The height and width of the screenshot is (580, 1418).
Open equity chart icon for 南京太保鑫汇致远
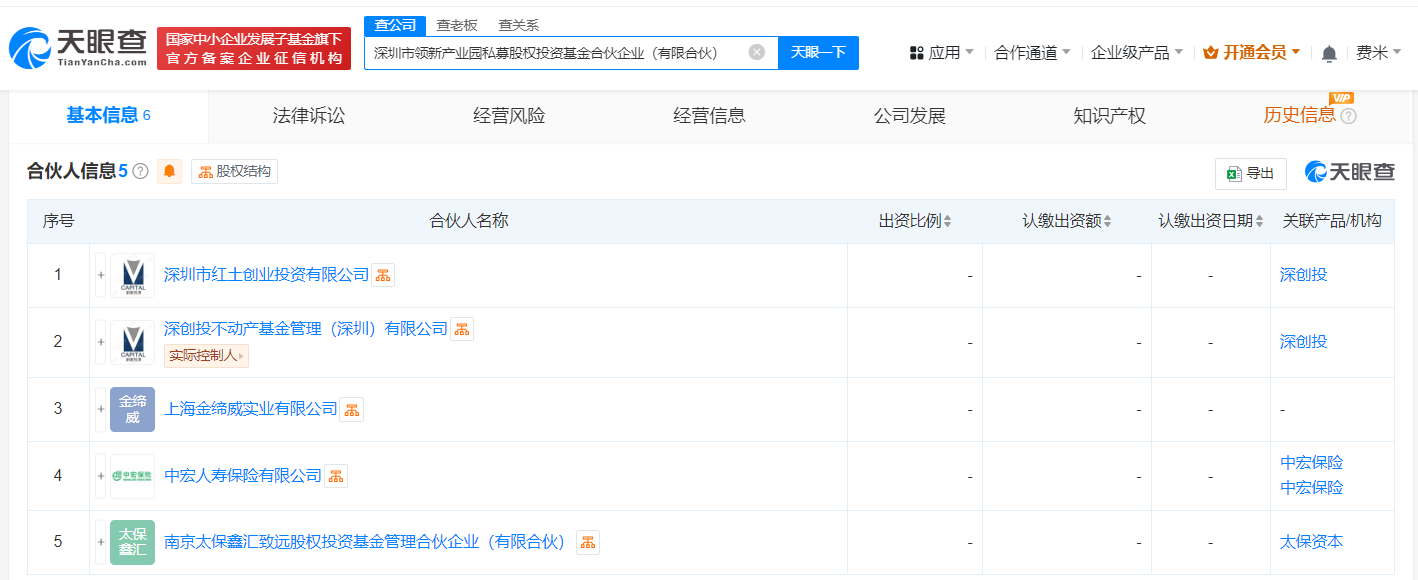point(588,542)
